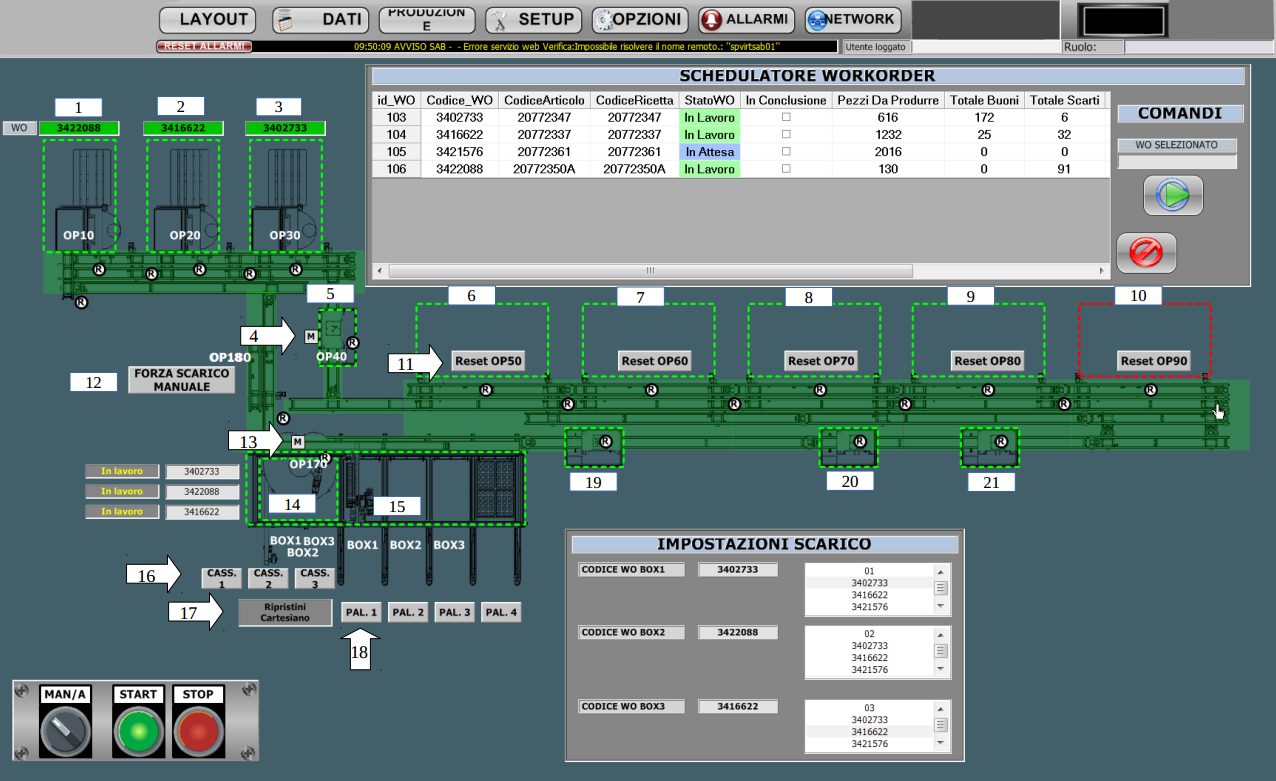This screenshot has width=1276, height=781.
Task: Check In Conclusione box for WO 105
Action: point(786,152)
